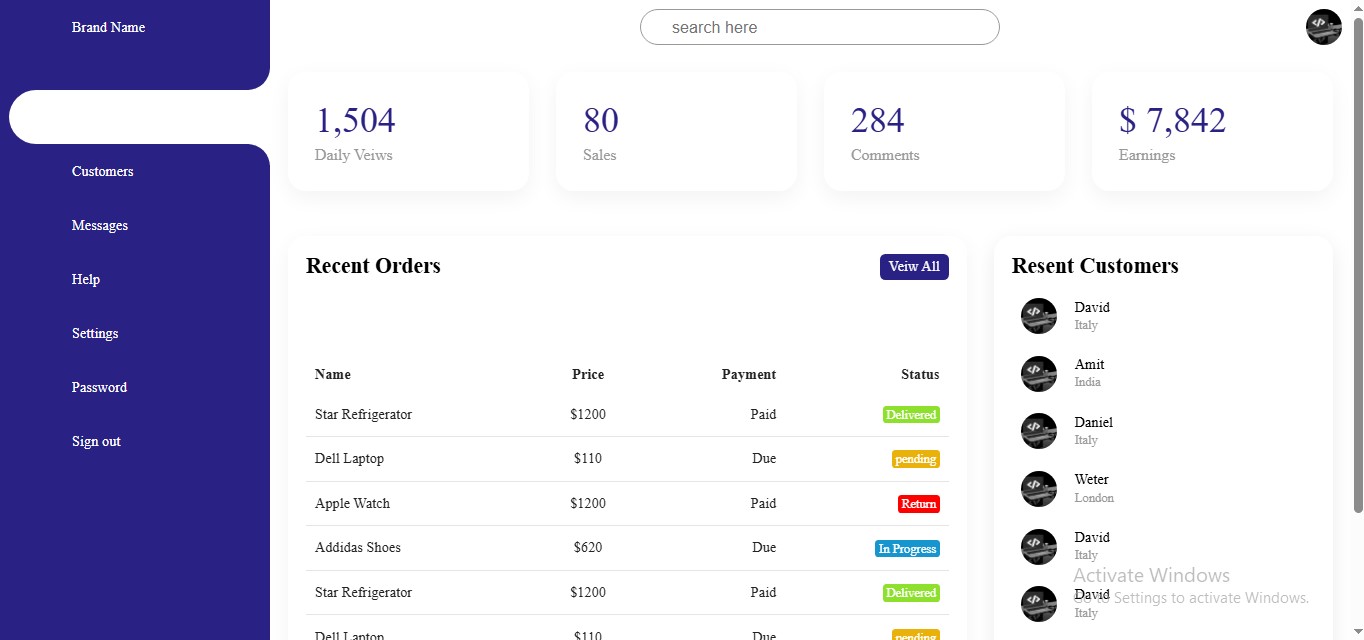Click the Status column header
Screen dimensions: 1364x640
[x=920, y=374]
